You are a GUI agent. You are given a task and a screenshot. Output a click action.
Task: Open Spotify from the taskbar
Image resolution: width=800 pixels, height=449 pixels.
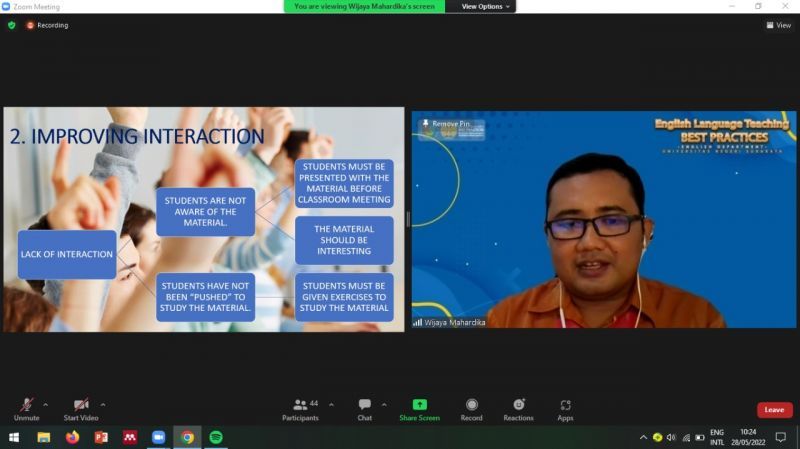click(x=216, y=438)
